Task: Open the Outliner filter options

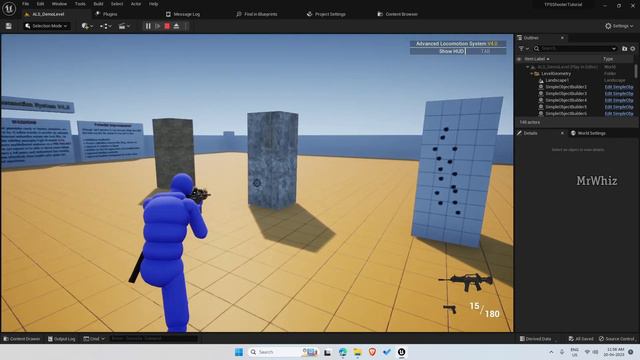Action: 523,48
